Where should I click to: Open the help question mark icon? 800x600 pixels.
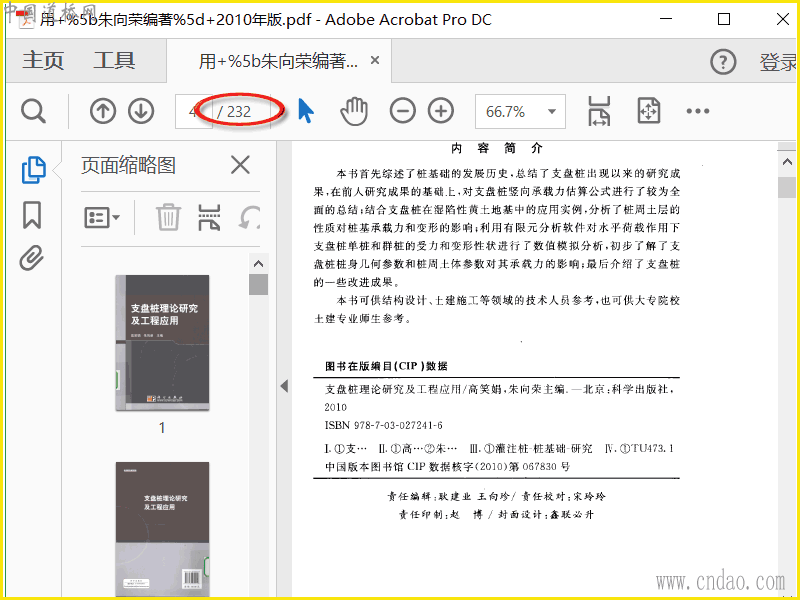(723, 62)
